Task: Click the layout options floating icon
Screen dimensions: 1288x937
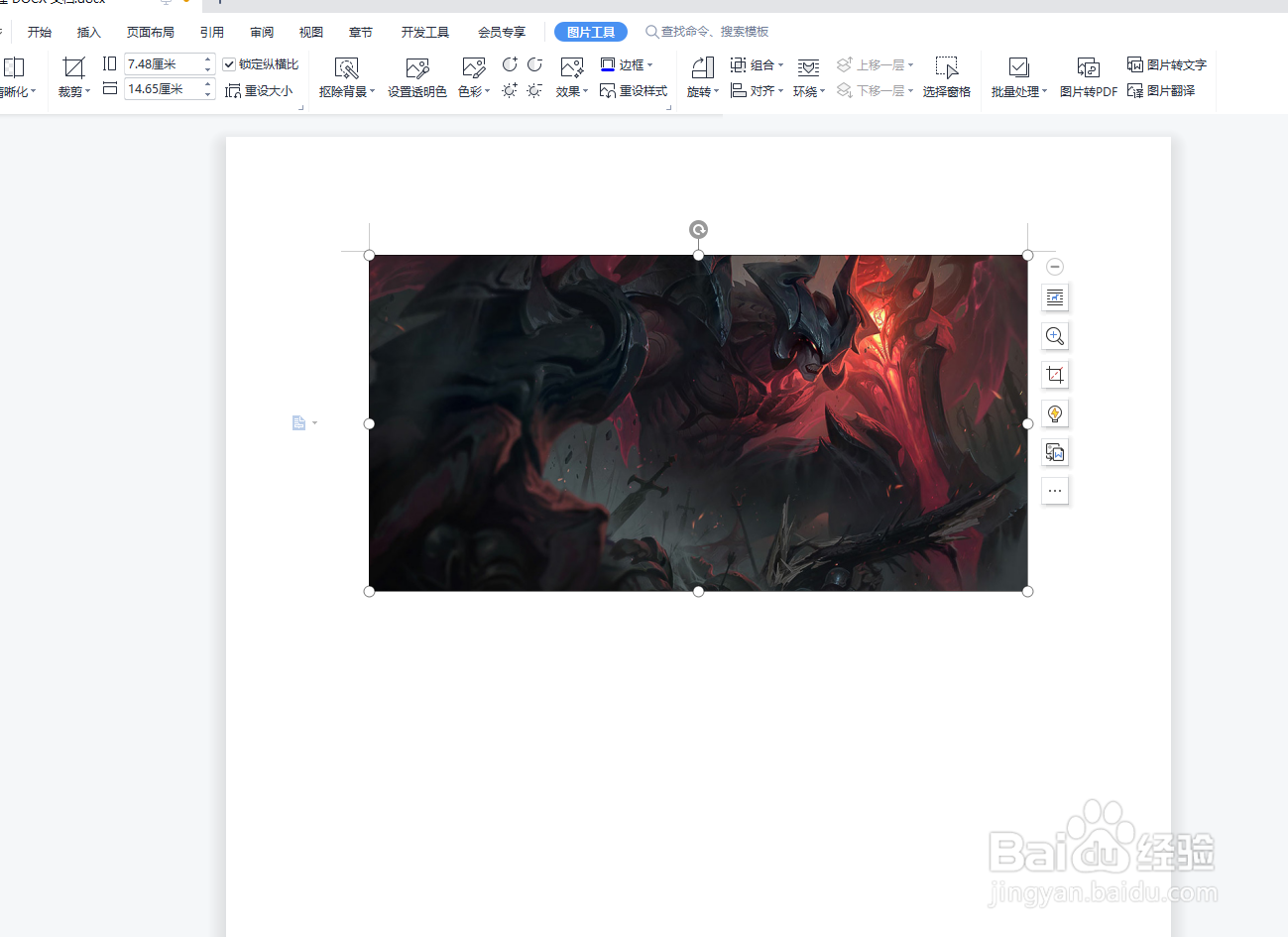Action: pos(1055,297)
